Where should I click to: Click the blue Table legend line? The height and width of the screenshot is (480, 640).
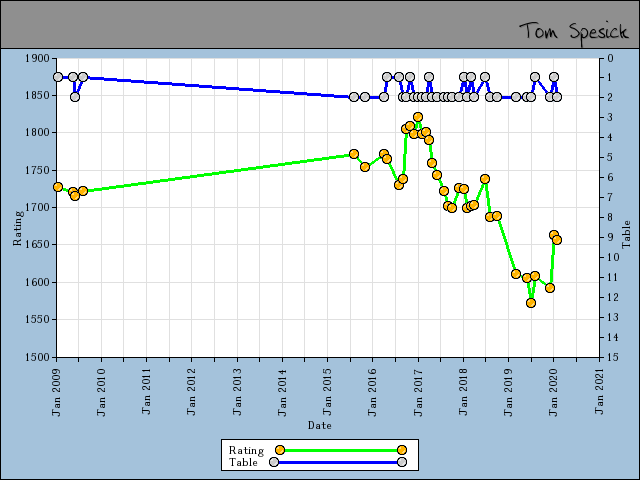pos(338,462)
